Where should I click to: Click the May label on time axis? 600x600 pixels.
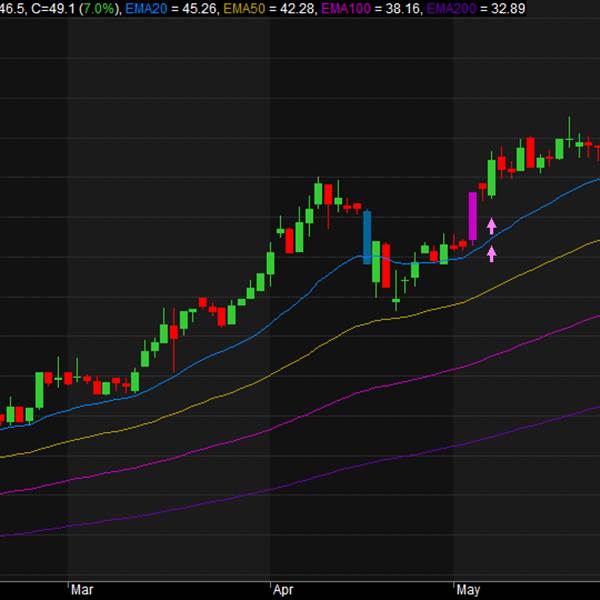(x=468, y=590)
